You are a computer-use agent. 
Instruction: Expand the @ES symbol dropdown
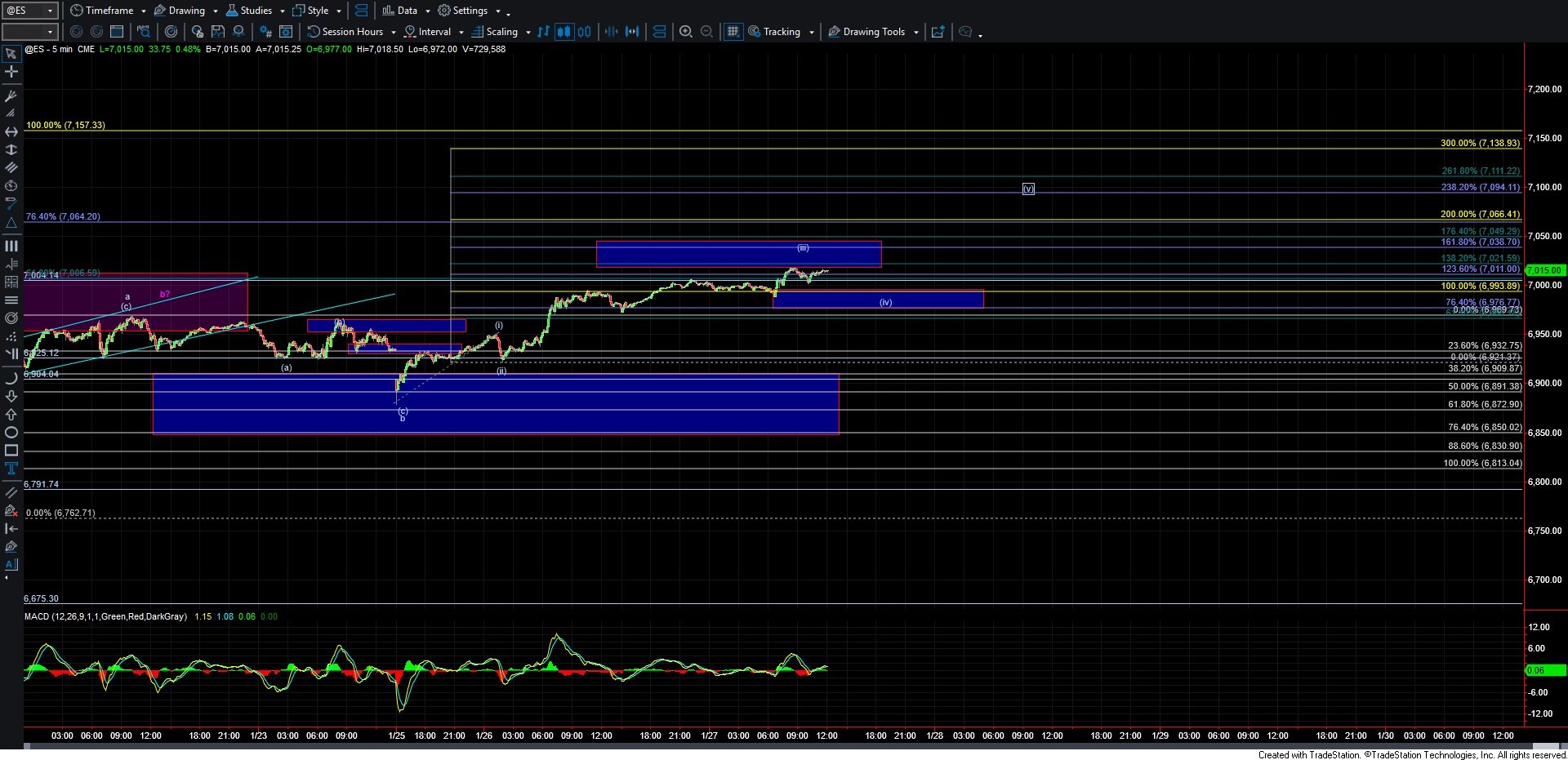pyautogui.click(x=50, y=11)
